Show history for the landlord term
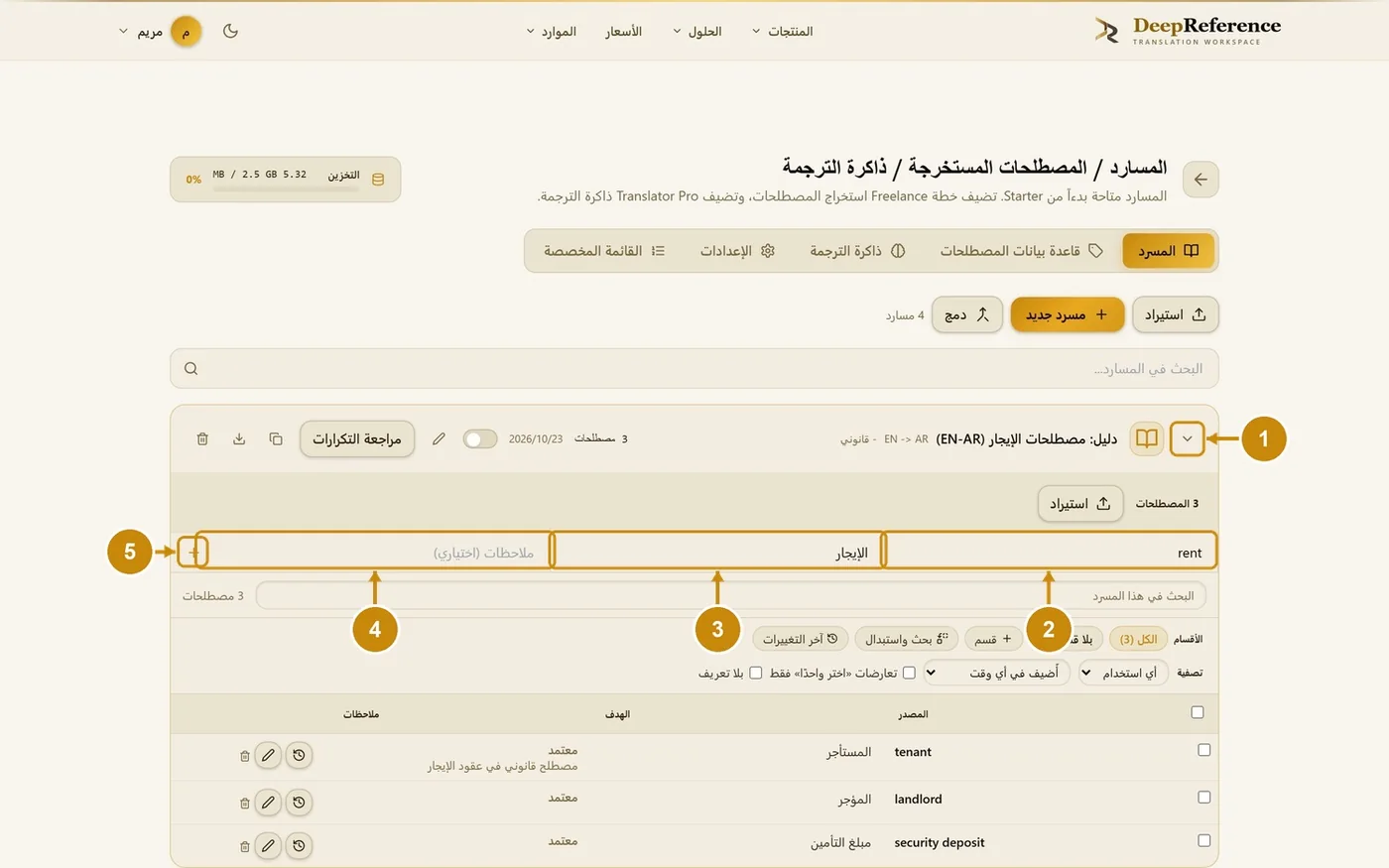1389x868 pixels. pyautogui.click(x=299, y=802)
